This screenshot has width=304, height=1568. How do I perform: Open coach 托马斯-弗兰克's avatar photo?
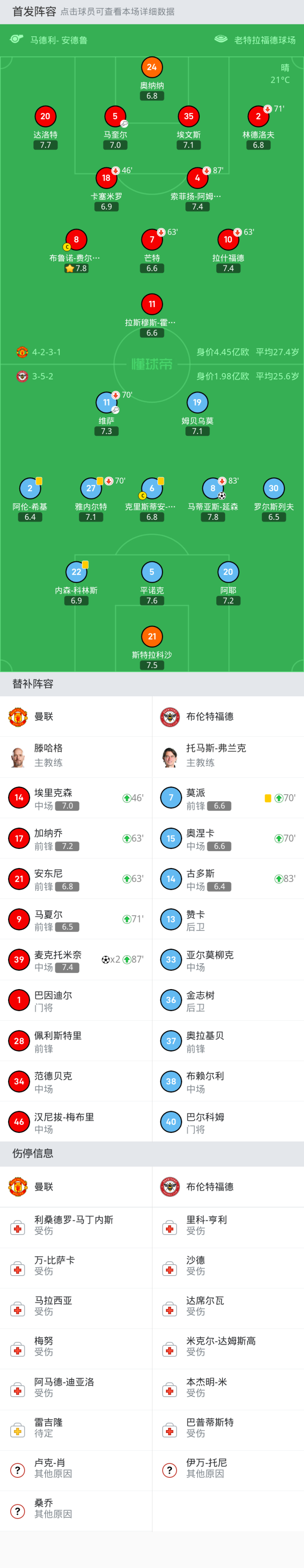(170, 757)
